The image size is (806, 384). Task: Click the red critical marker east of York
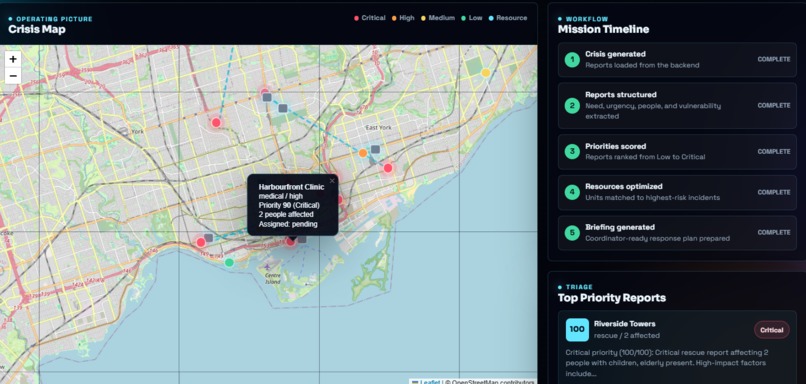tap(216, 122)
